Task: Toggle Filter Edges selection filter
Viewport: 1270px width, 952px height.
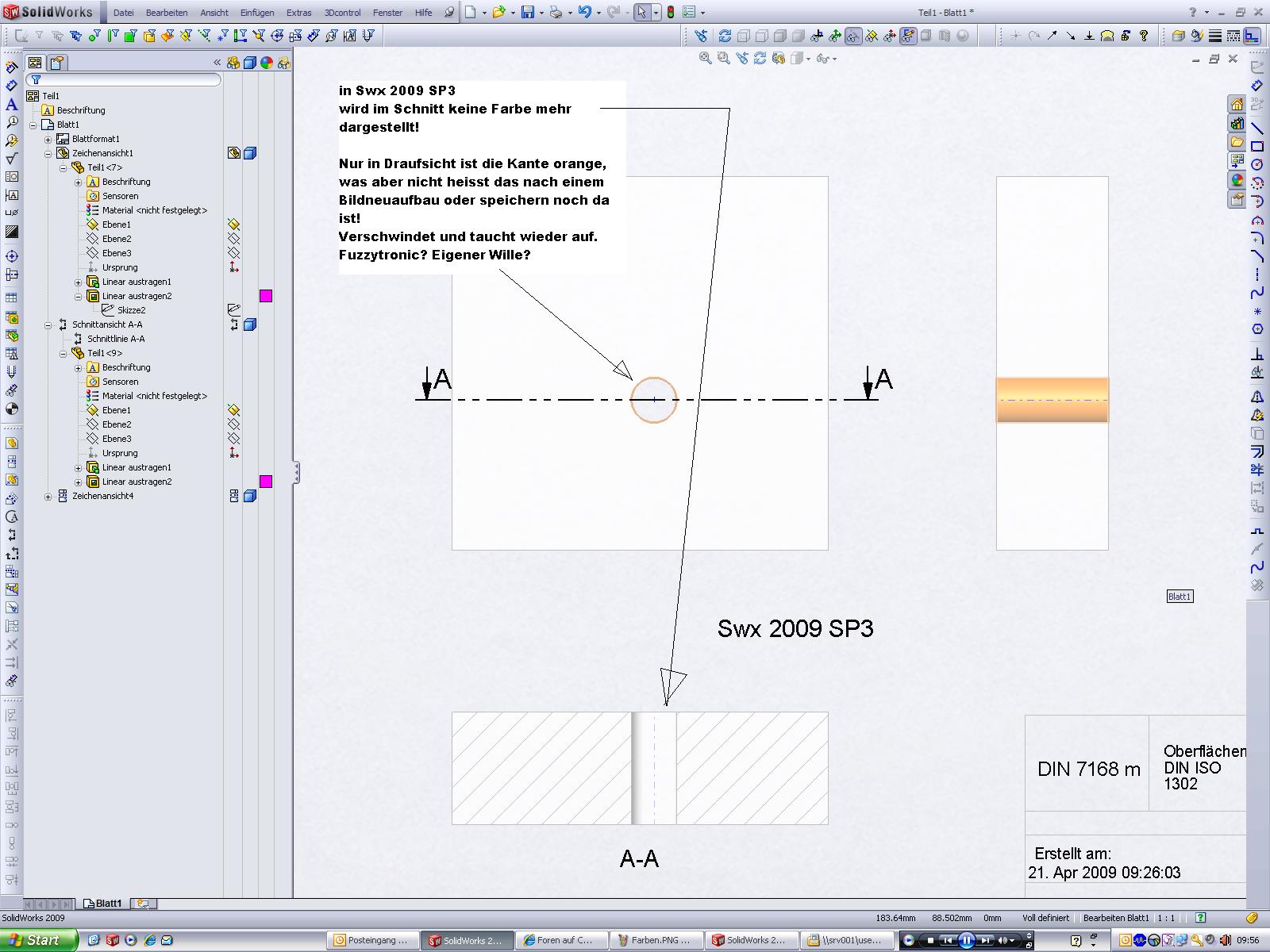Action: point(112,36)
